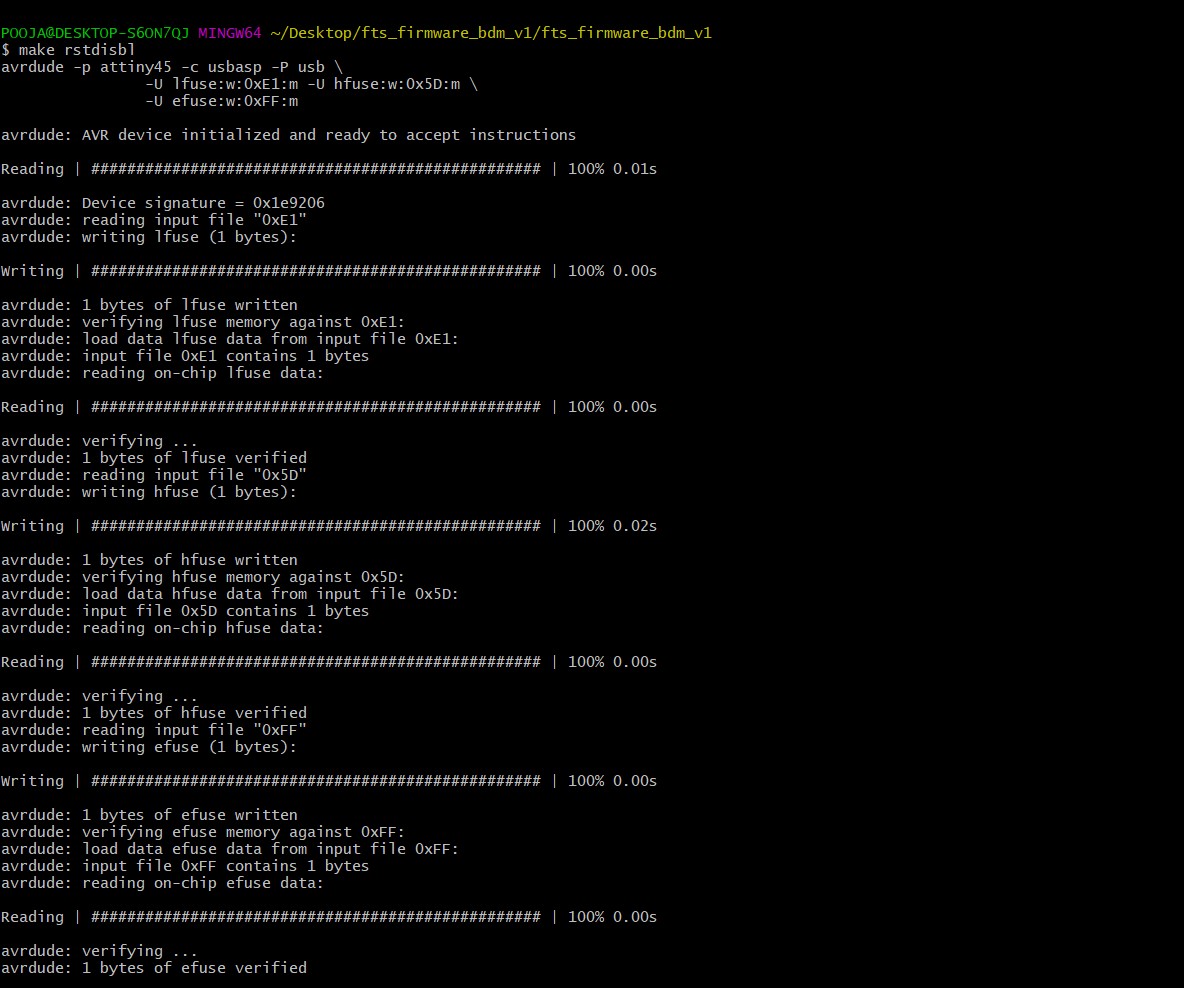Screen dimensions: 1184x988
Task: Click 'reading input file "0x5D"' line
Action: (153, 475)
